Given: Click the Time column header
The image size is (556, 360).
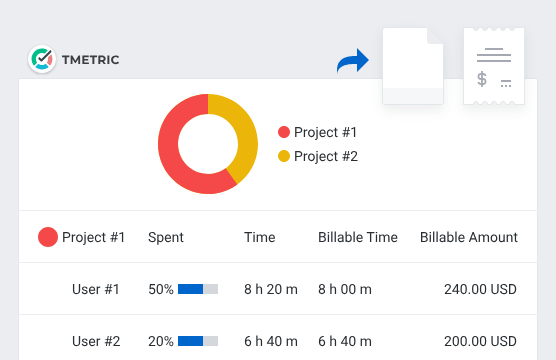Looking at the screenshot, I should coord(260,237).
